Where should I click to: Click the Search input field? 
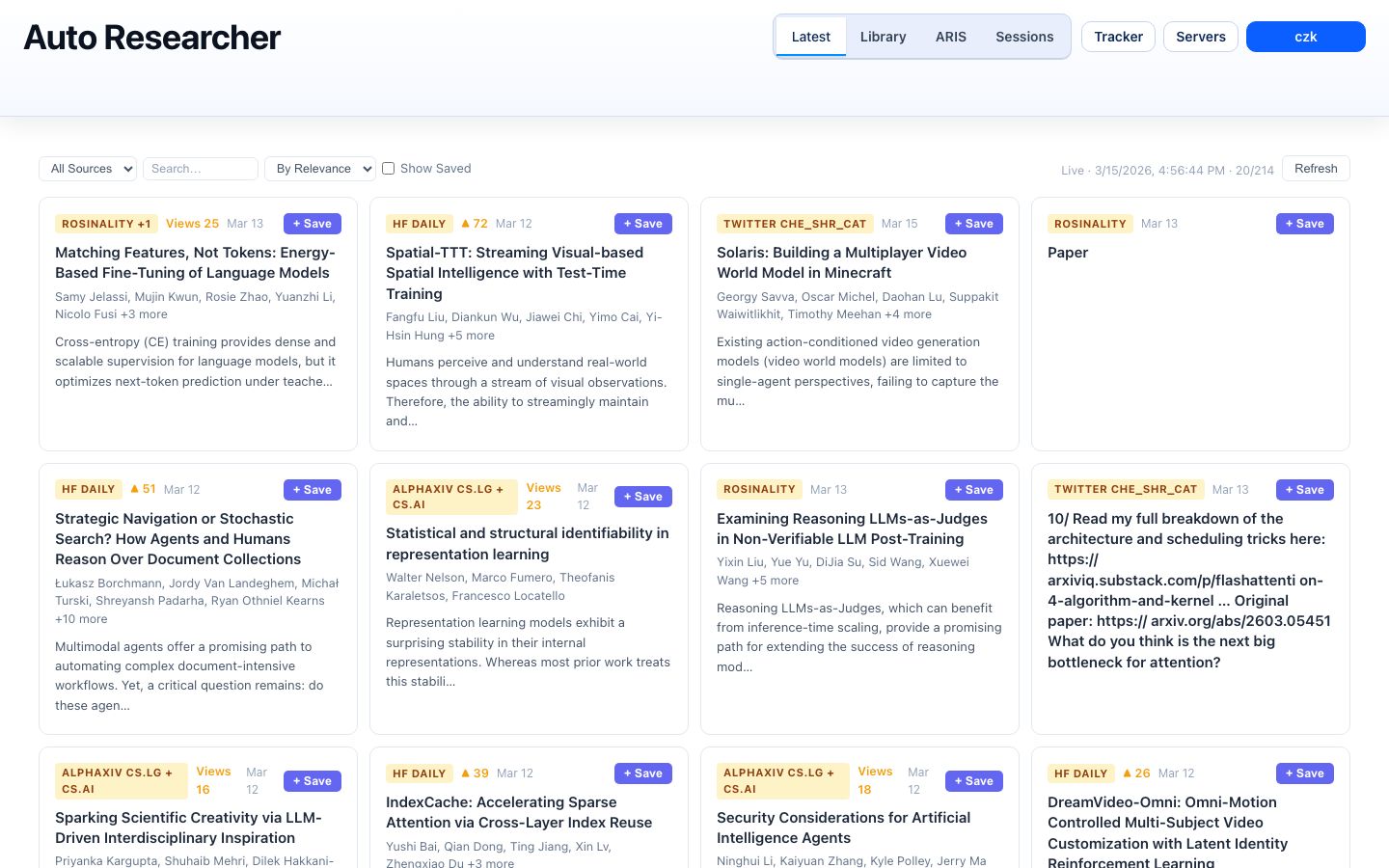200,168
